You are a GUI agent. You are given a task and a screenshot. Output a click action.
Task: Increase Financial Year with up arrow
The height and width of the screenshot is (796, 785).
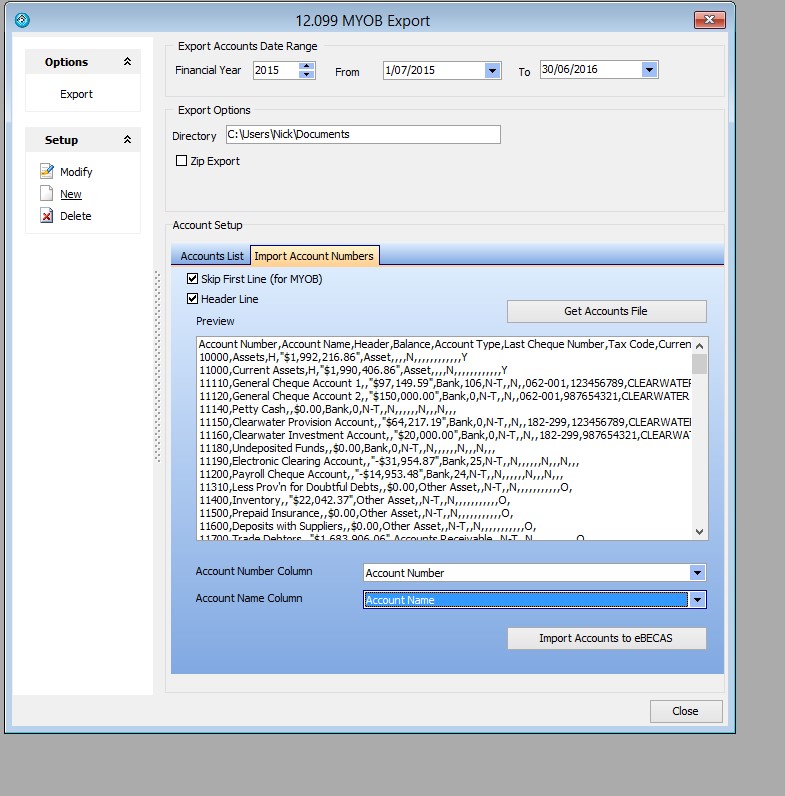click(308, 66)
